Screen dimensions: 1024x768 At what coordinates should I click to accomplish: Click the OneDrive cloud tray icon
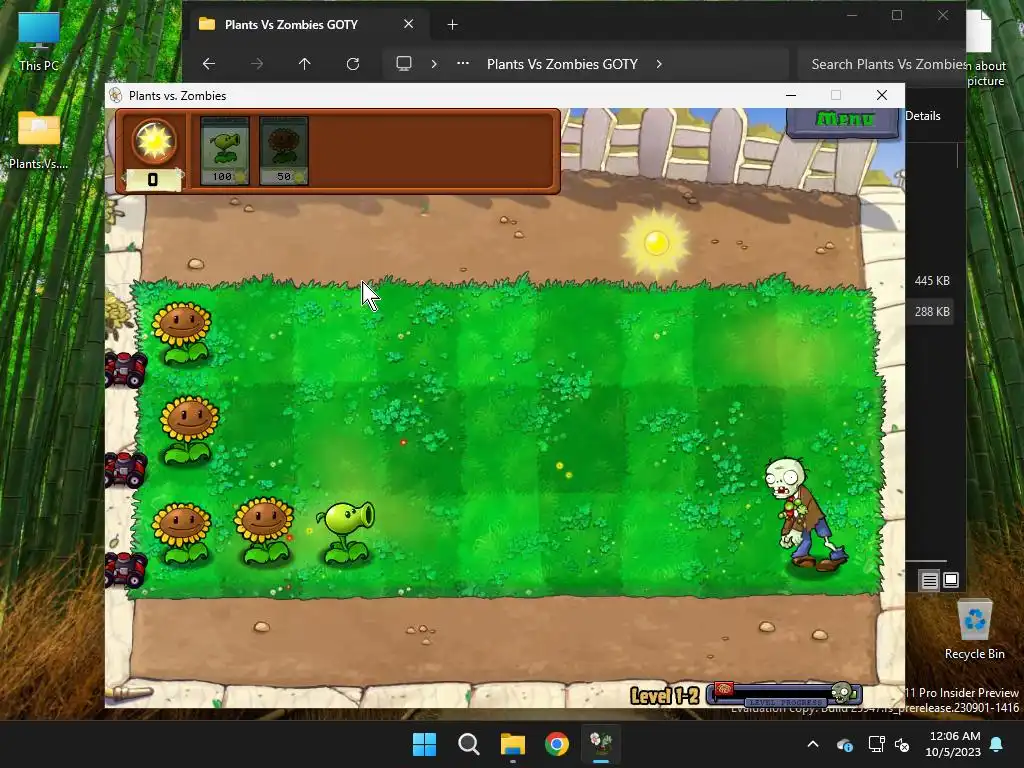click(844, 744)
